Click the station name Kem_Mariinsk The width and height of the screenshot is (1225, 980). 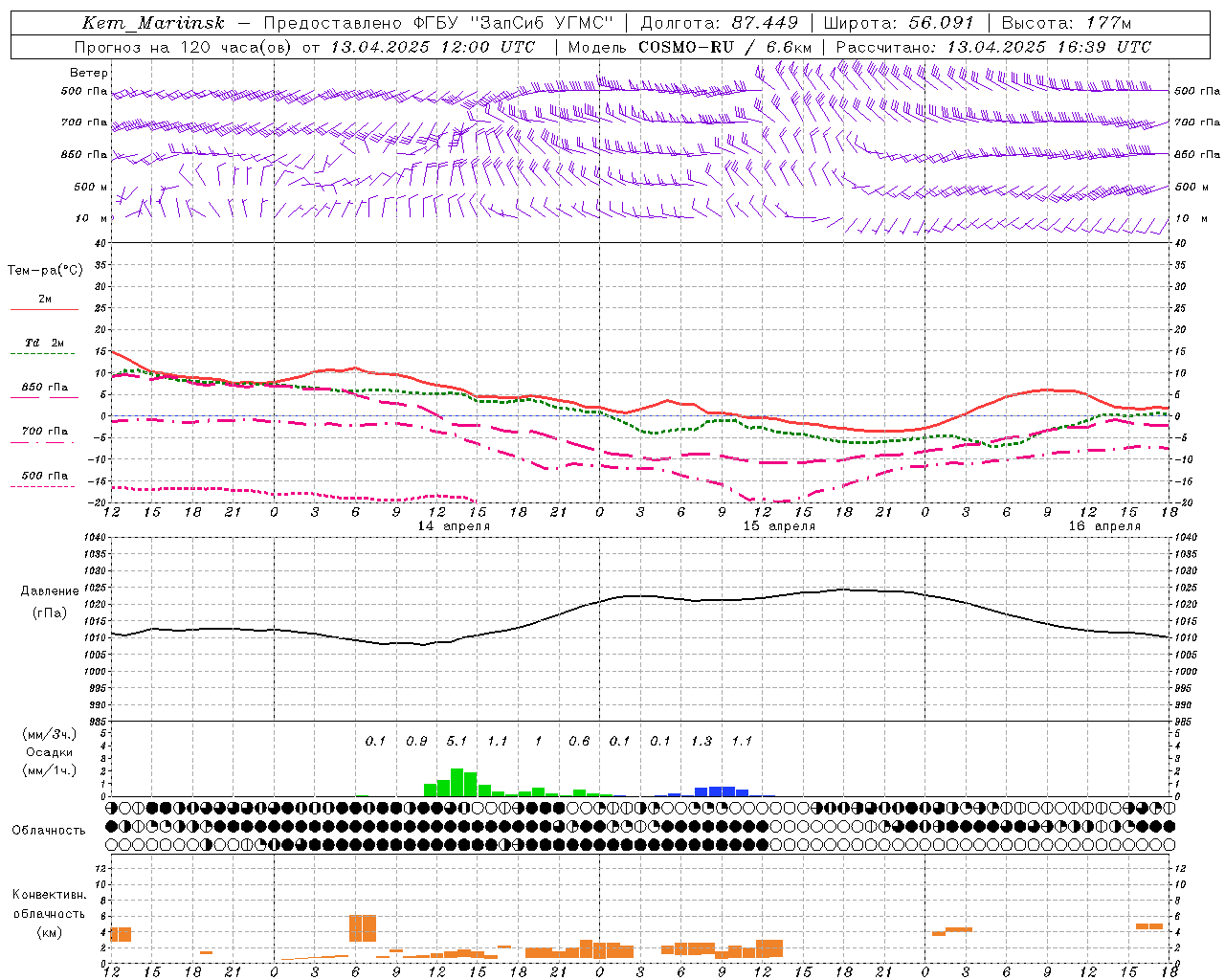tap(154, 23)
